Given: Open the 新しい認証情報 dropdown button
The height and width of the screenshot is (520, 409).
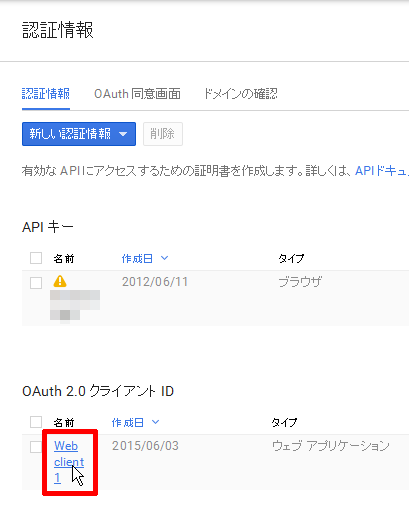Looking at the screenshot, I should tap(79, 134).
